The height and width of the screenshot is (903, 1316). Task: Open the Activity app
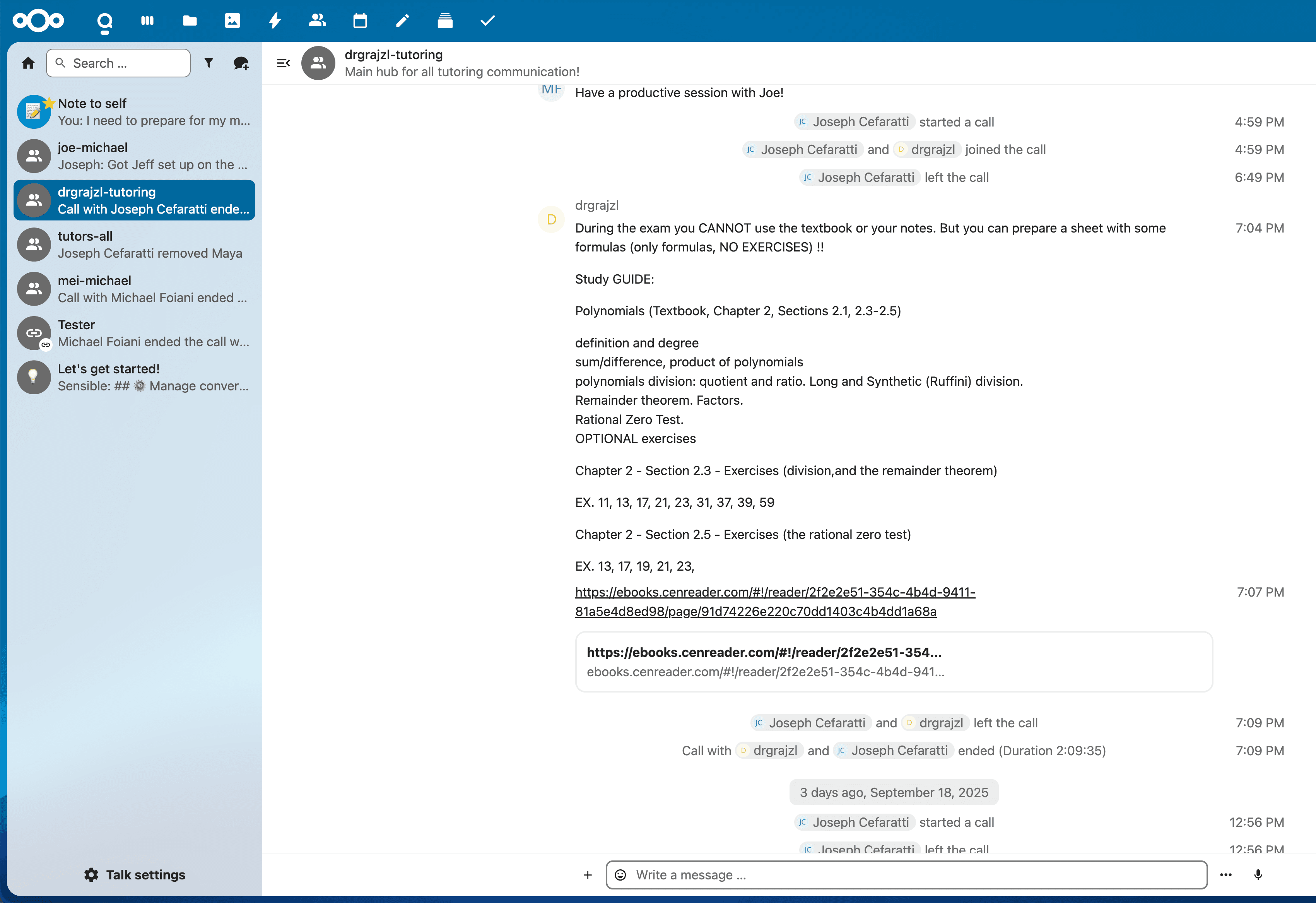[275, 21]
